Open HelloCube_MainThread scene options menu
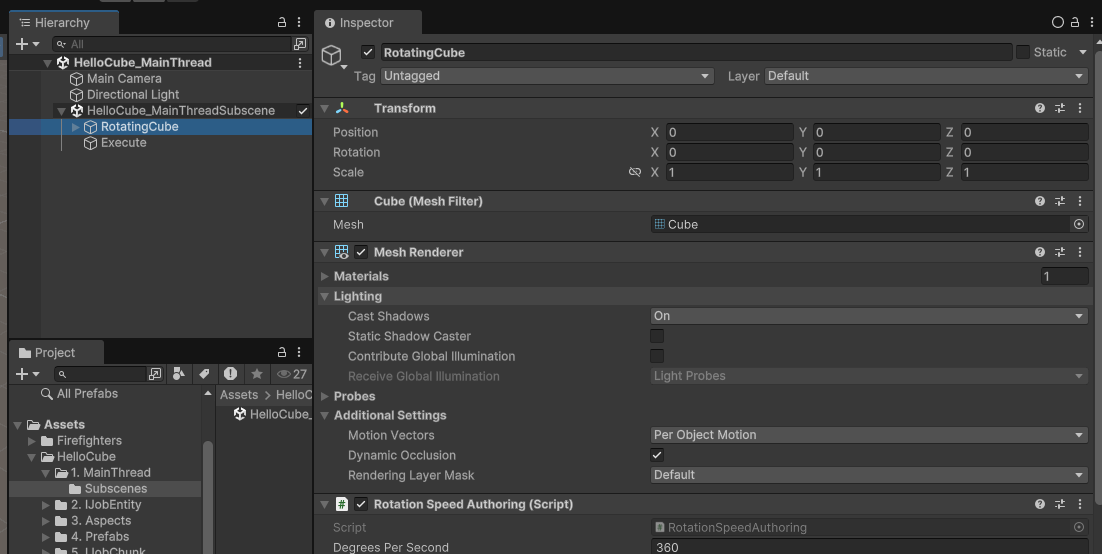This screenshot has height=554, width=1102. pos(300,63)
